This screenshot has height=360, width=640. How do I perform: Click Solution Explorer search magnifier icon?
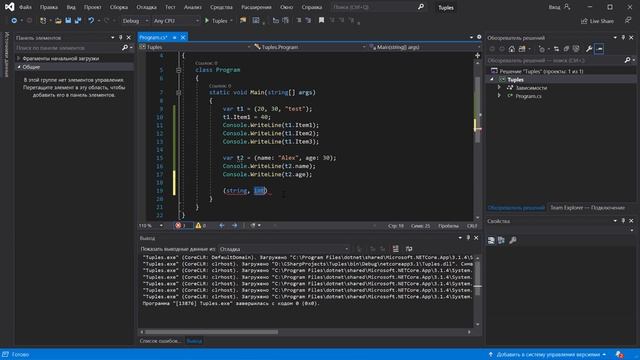[x=627, y=60]
